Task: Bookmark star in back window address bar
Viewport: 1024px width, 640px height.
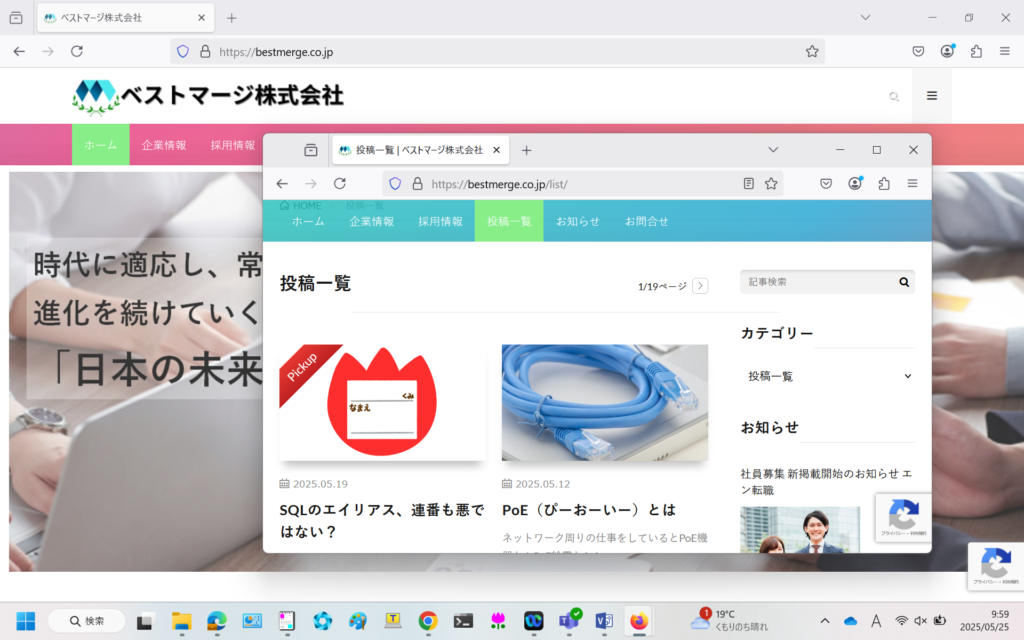Action: click(x=812, y=52)
